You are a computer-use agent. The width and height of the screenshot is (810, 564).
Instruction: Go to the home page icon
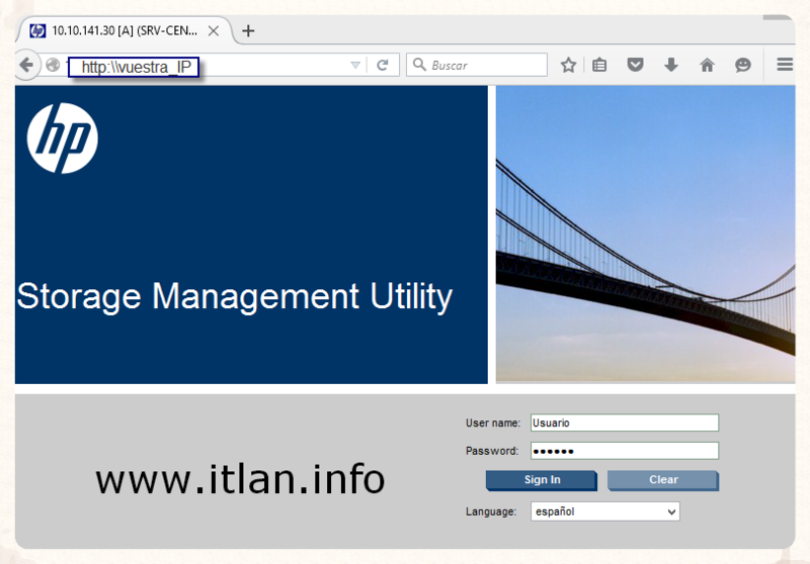pos(707,65)
